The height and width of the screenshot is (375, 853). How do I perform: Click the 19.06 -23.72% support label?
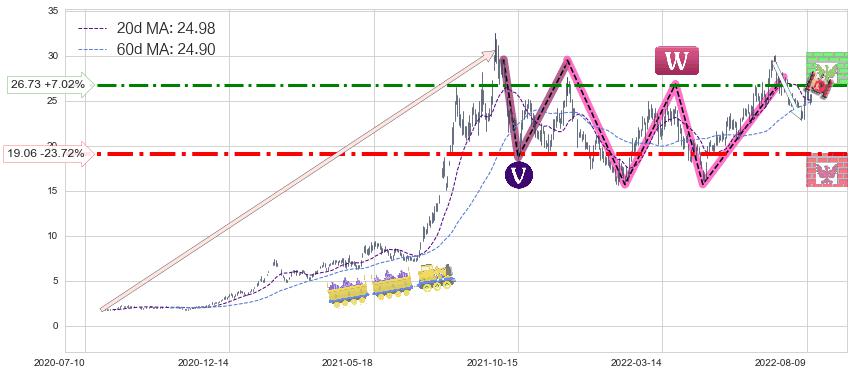coord(46,154)
